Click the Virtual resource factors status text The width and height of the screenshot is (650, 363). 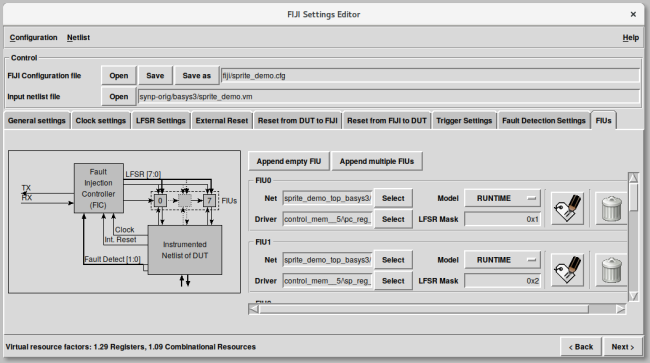pos(131,347)
